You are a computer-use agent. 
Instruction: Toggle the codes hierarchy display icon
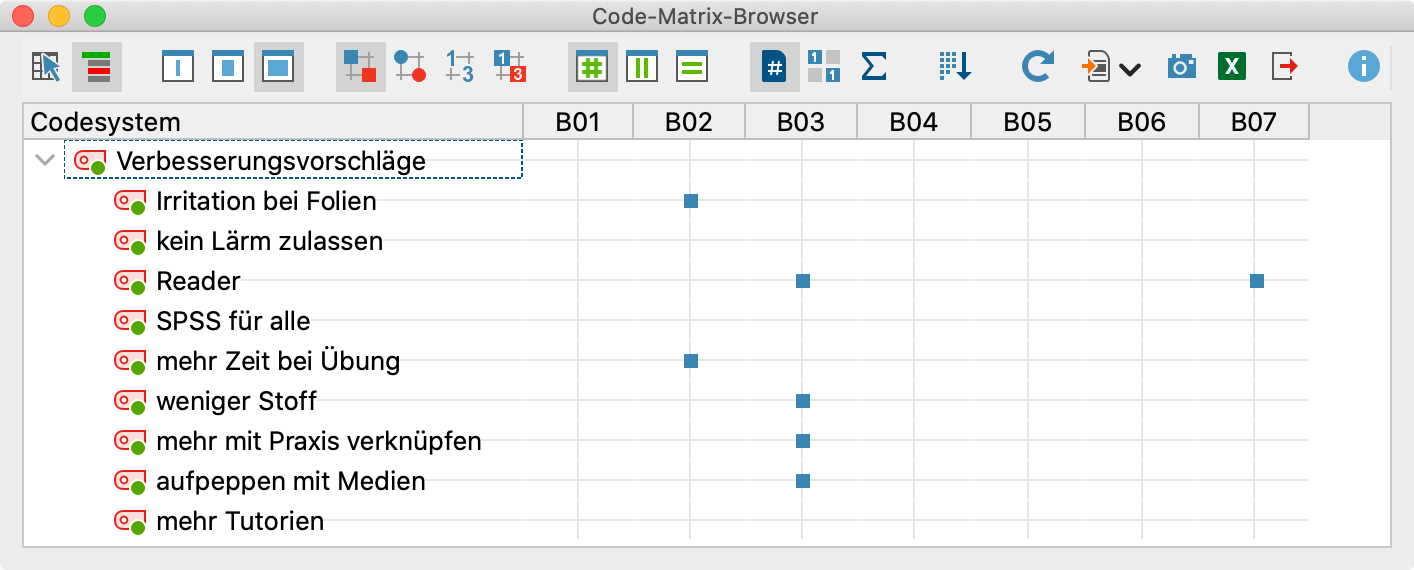[97, 67]
